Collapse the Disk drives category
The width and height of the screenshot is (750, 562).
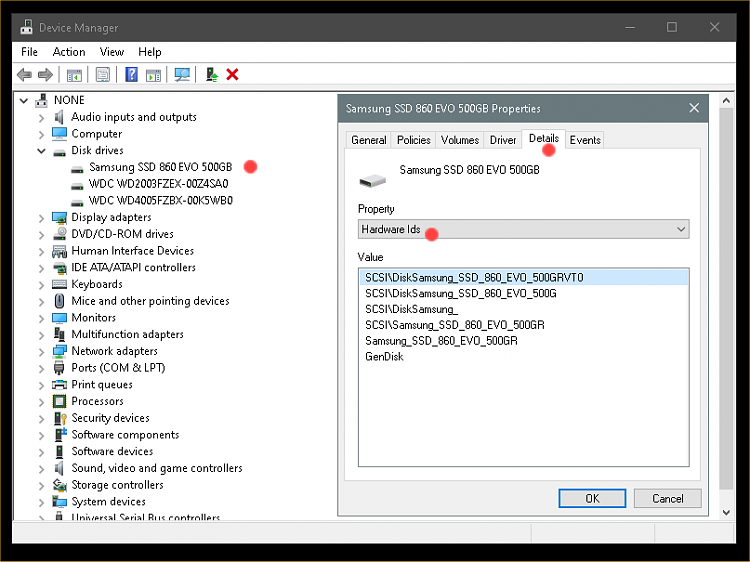[x=42, y=151]
